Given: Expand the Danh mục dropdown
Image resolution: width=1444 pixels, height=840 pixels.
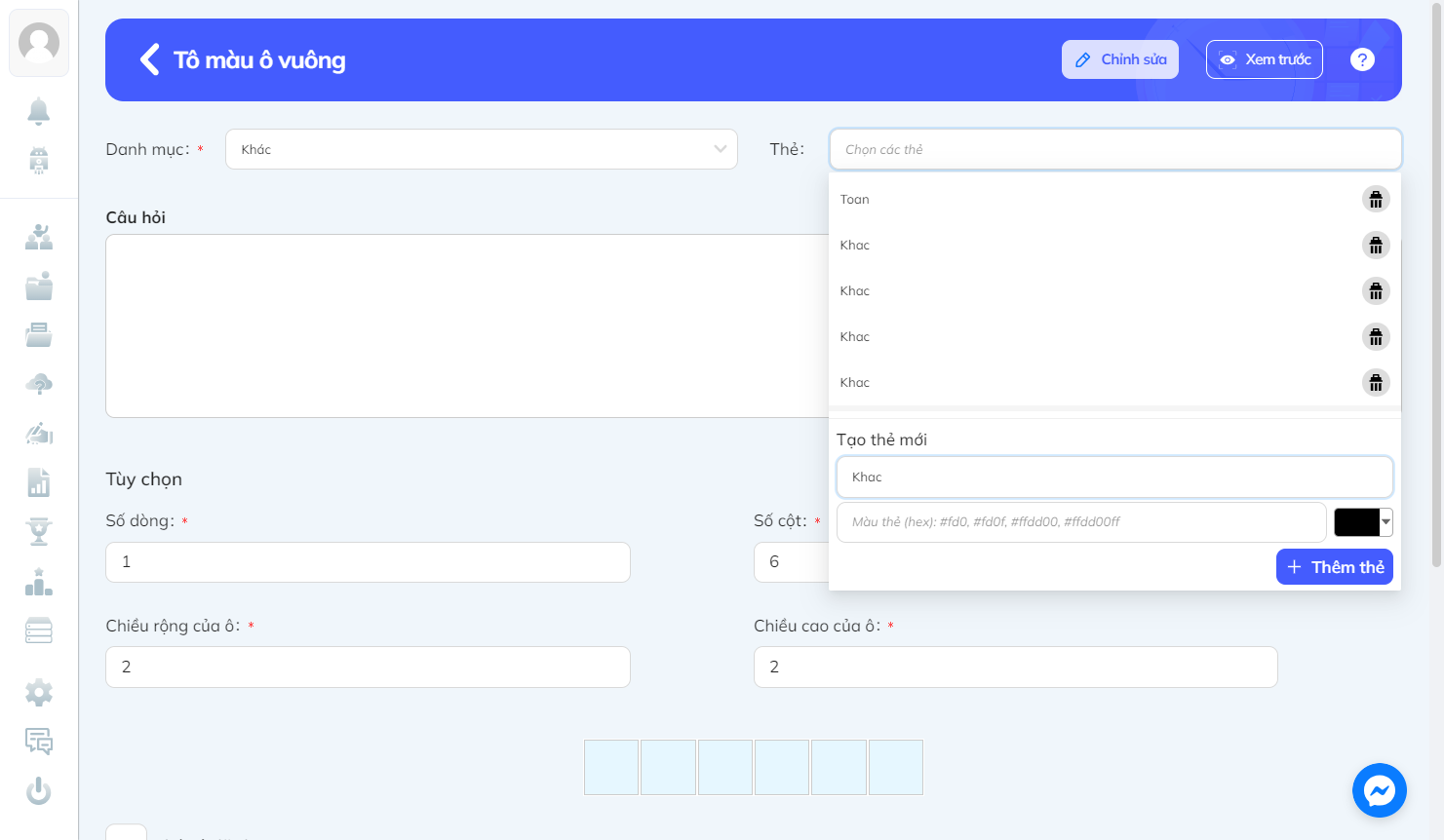Looking at the screenshot, I should coord(482,149).
